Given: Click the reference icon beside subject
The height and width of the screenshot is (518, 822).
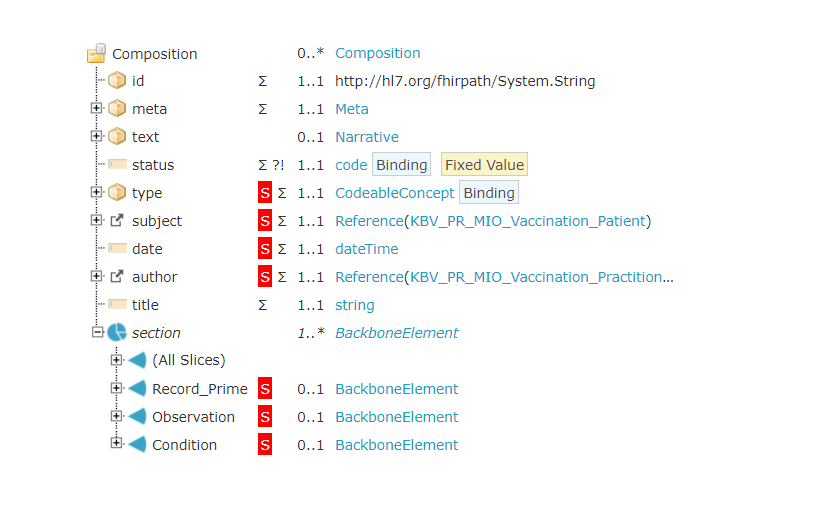Looking at the screenshot, I should point(117,221).
